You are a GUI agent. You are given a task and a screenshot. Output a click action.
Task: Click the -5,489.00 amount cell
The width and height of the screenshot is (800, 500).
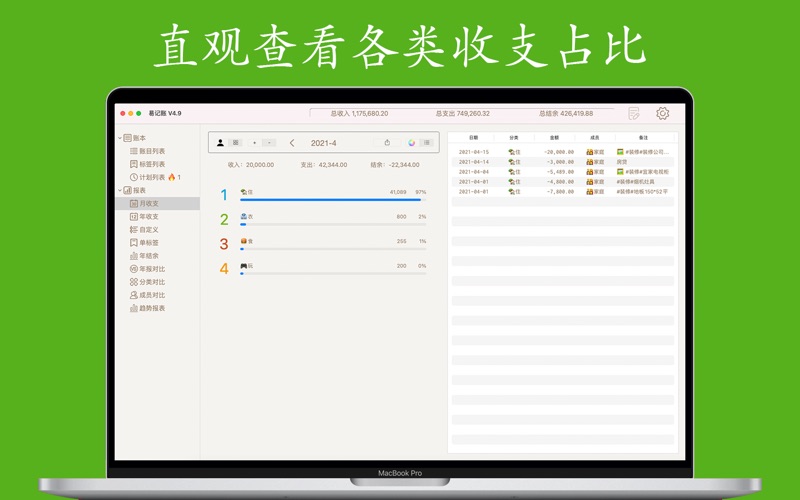pos(560,172)
